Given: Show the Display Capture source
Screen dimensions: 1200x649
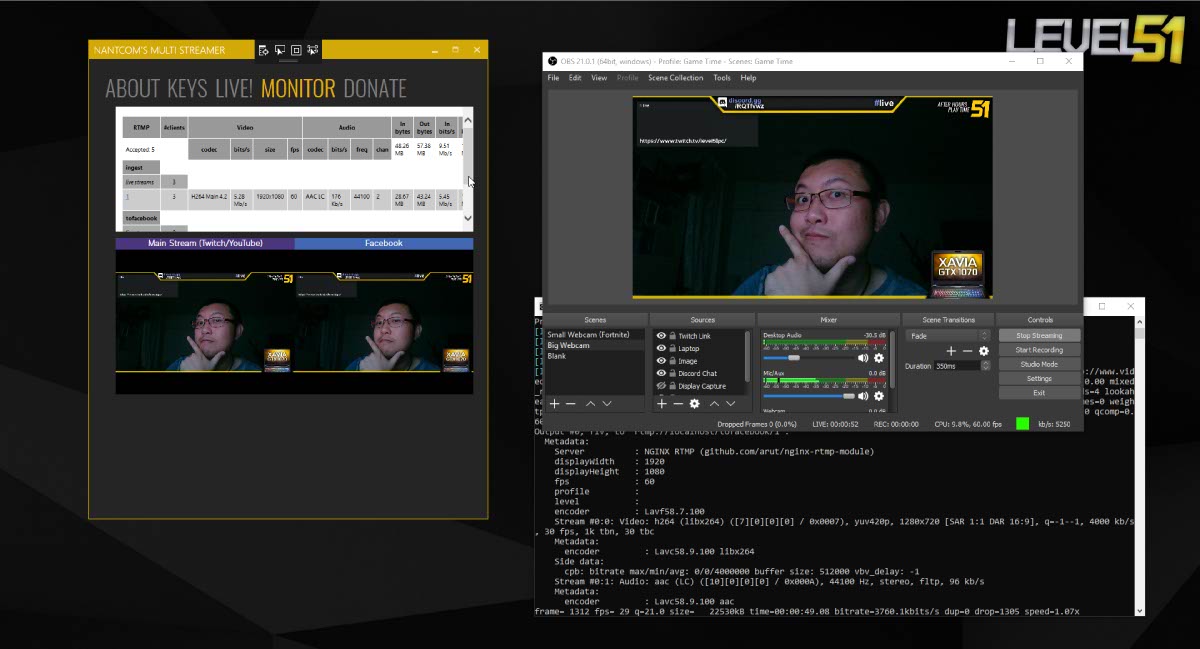Looking at the screenshot, I should tap(661, 386).
